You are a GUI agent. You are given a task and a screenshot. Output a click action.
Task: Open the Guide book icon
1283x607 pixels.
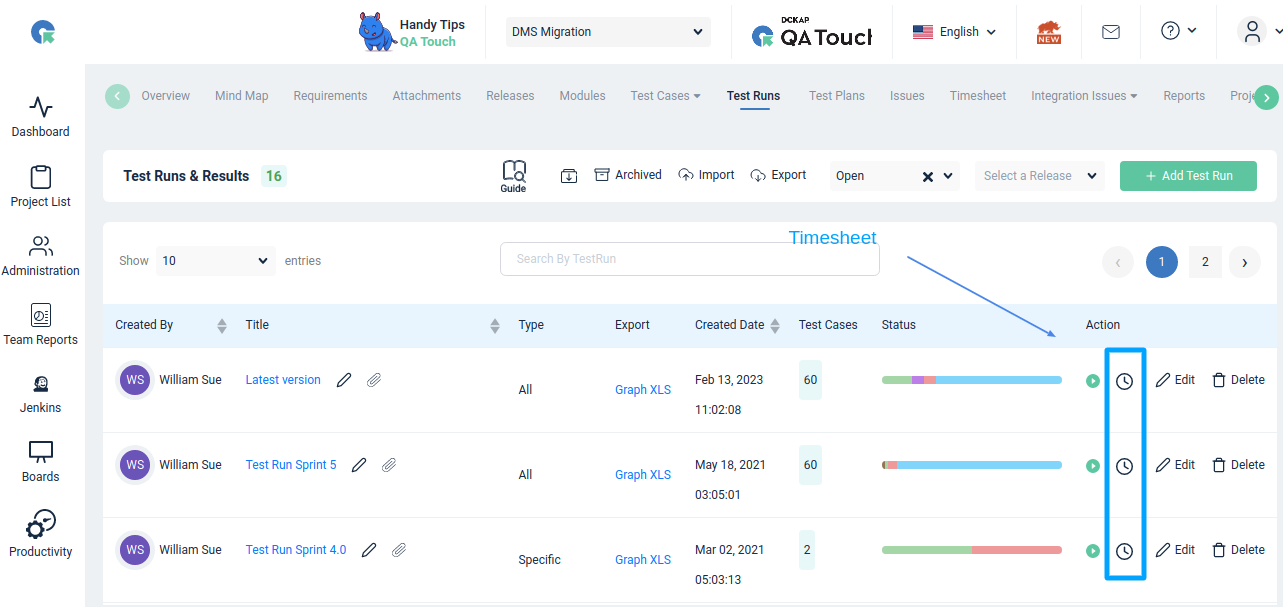pos(514,176)
